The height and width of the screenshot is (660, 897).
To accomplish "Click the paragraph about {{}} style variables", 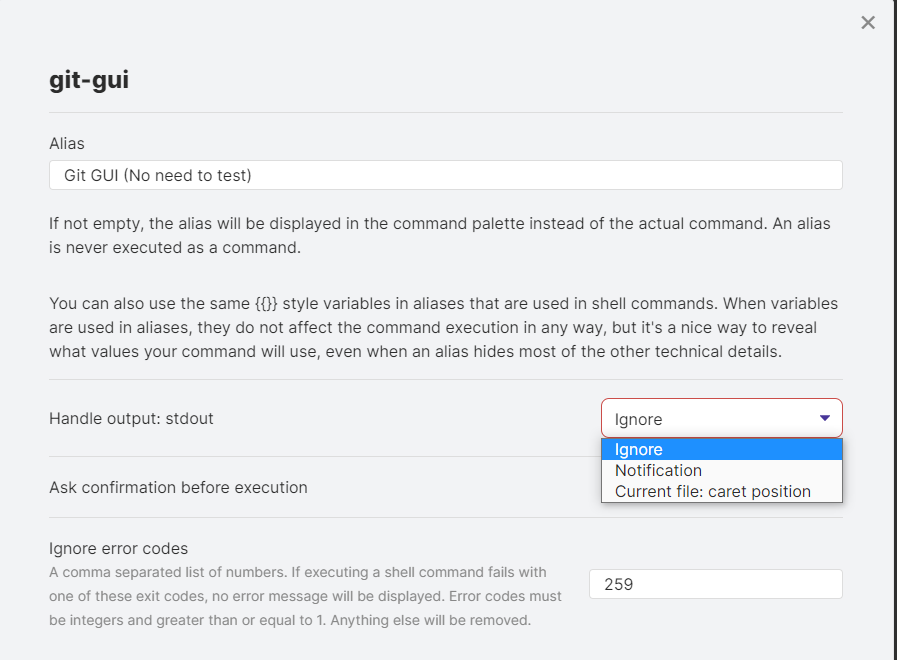I will click(x=443, y=327).
